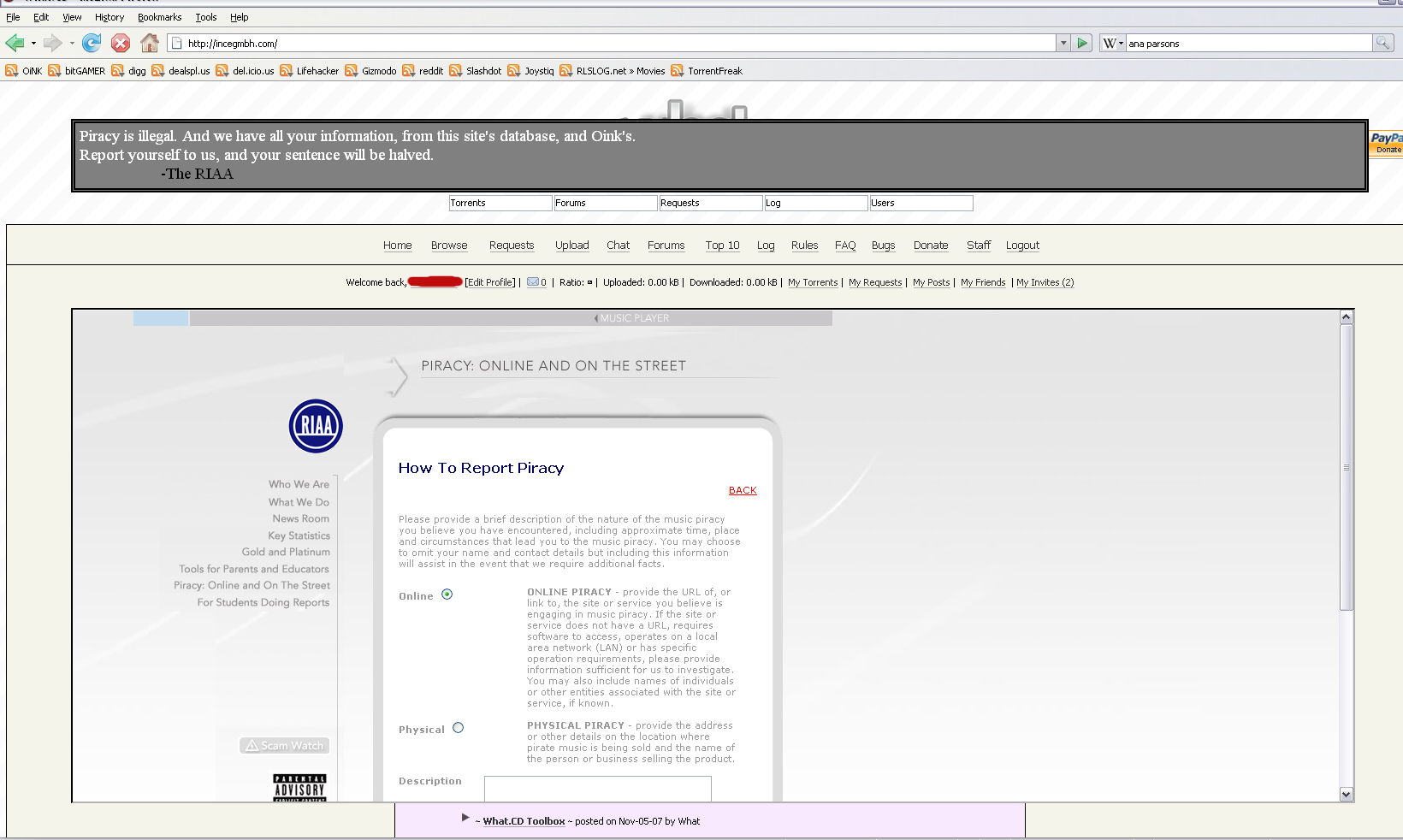Open the Edit Profile link
The width and height of the screenshot is (1403, 840).
(490, 282)
